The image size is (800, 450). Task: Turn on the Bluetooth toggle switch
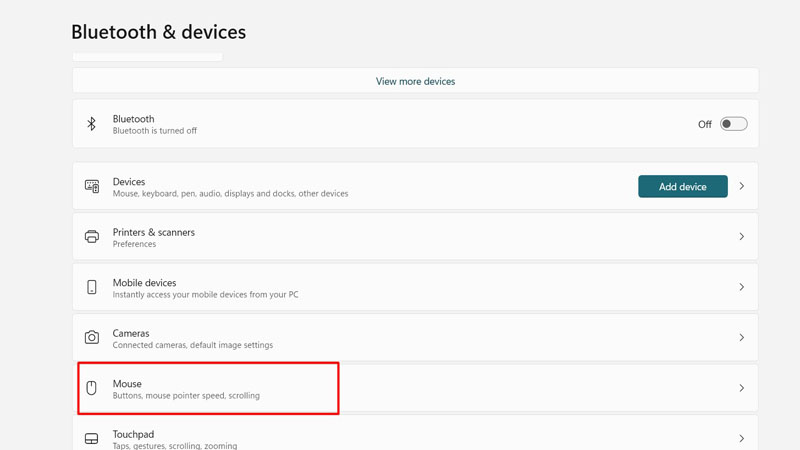coord(733,124)
